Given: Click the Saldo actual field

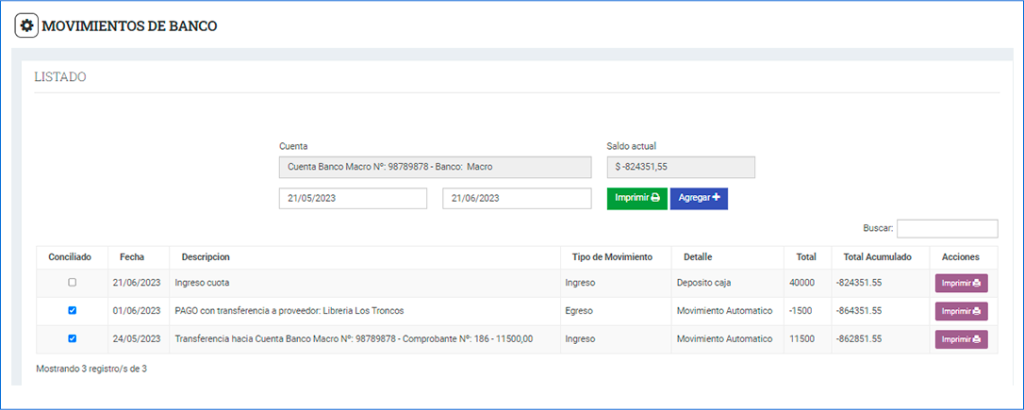Looking at the screenshot, I should click(x=680, y=167).
